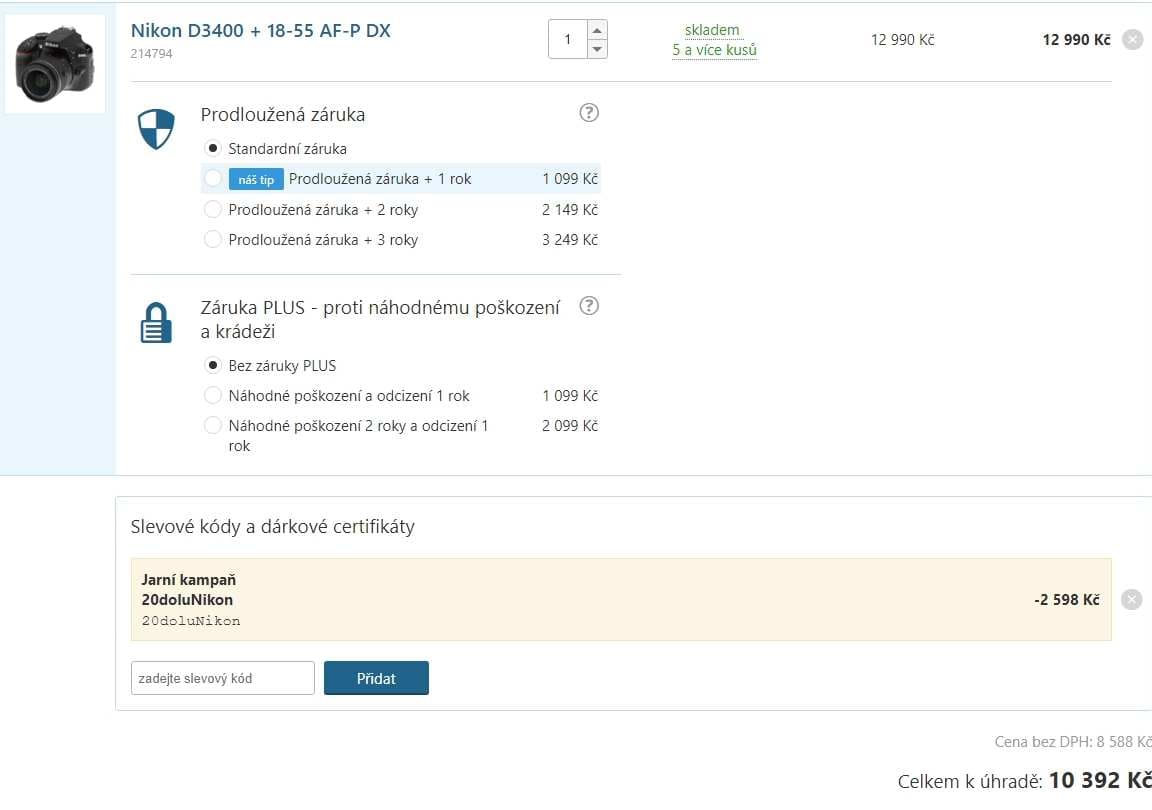Image resolution: width=1152 pixels, height=810 pixels.
Task: Open the Nikon camera product thumbnail
Action: click(55, 64)
